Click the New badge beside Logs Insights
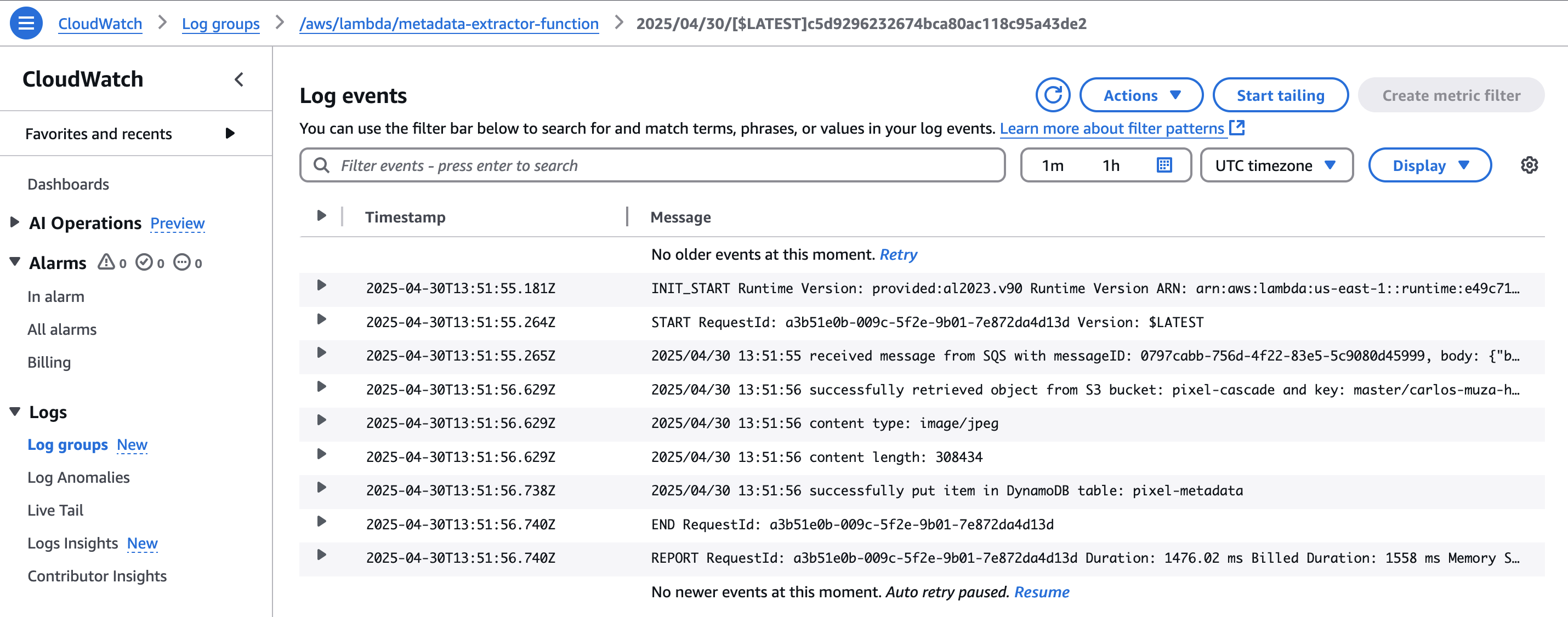 143,544
